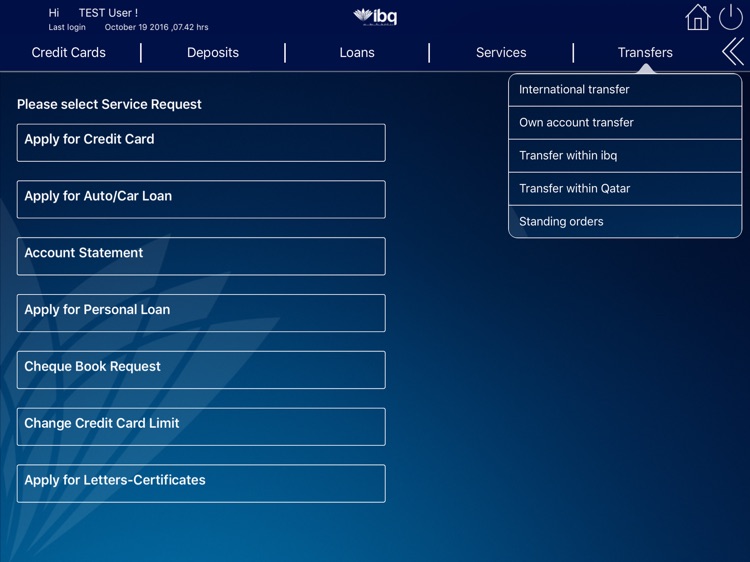Image resolution: width=750 pixels, height=562 pixels.
Task: Tap the Please select Service Request heading
Action: coord(109,104)
